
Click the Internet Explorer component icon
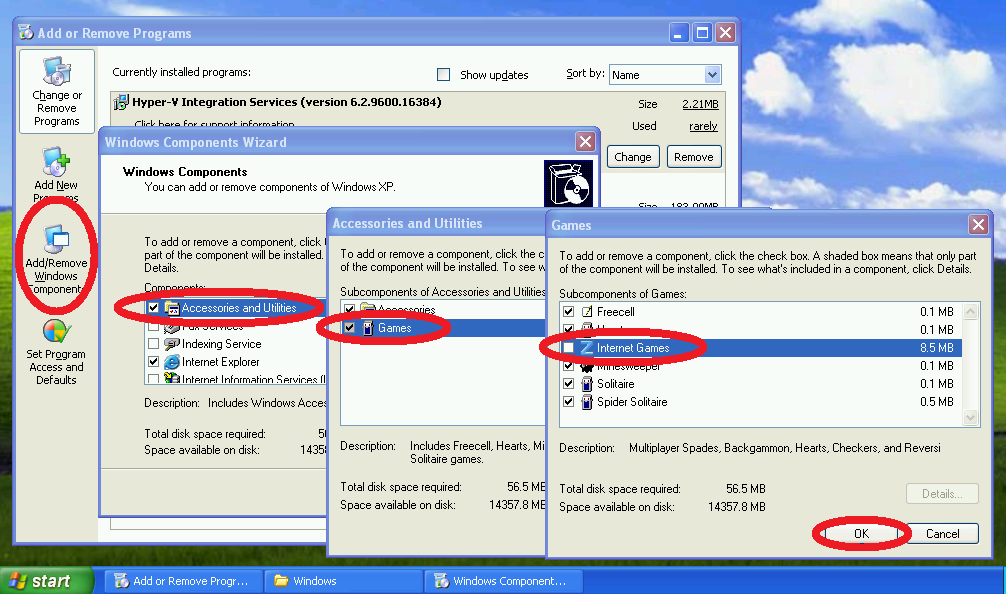pos(172,362)
